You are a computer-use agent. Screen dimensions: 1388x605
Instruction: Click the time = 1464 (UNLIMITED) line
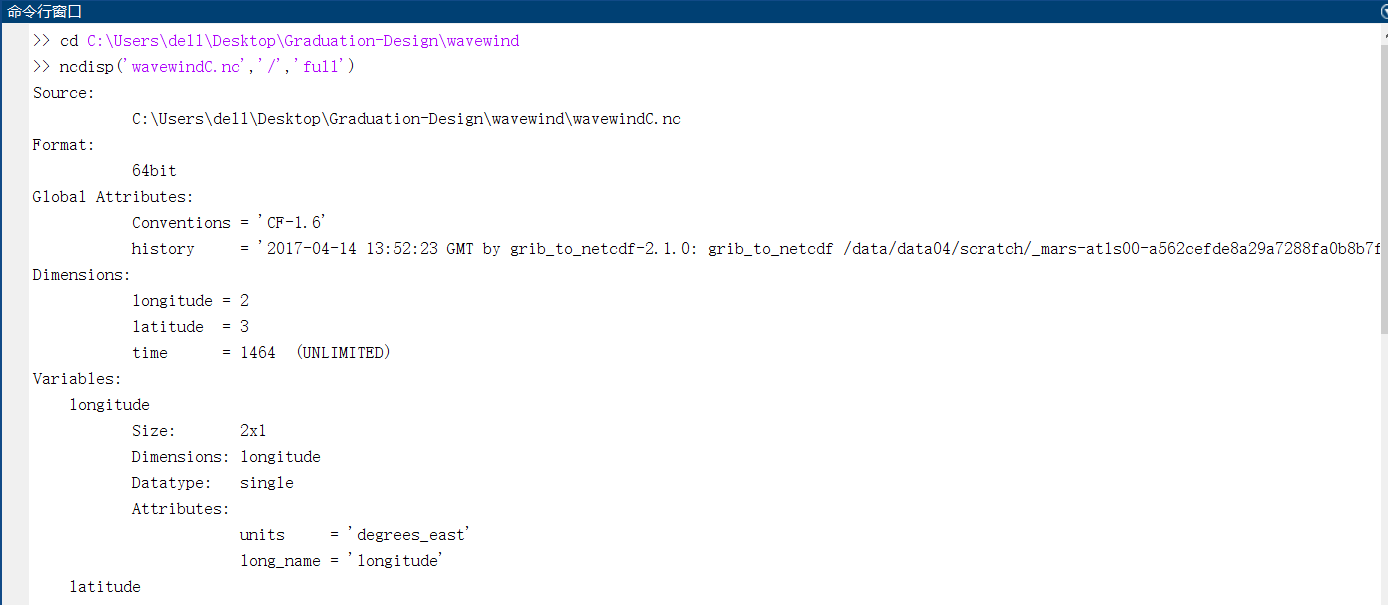coord(261,353)
